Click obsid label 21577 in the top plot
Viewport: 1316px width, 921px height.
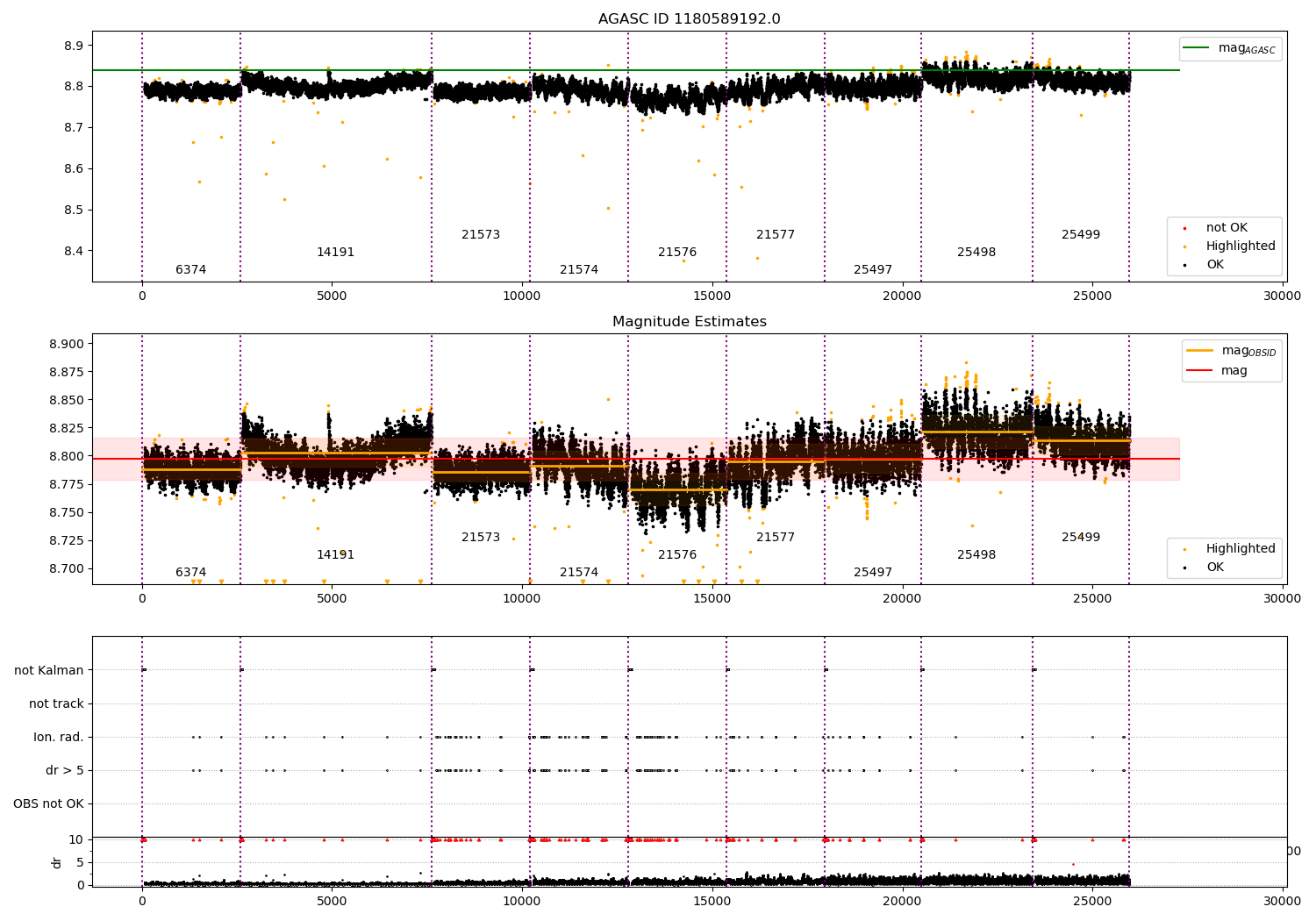click(x=776, y=235)
